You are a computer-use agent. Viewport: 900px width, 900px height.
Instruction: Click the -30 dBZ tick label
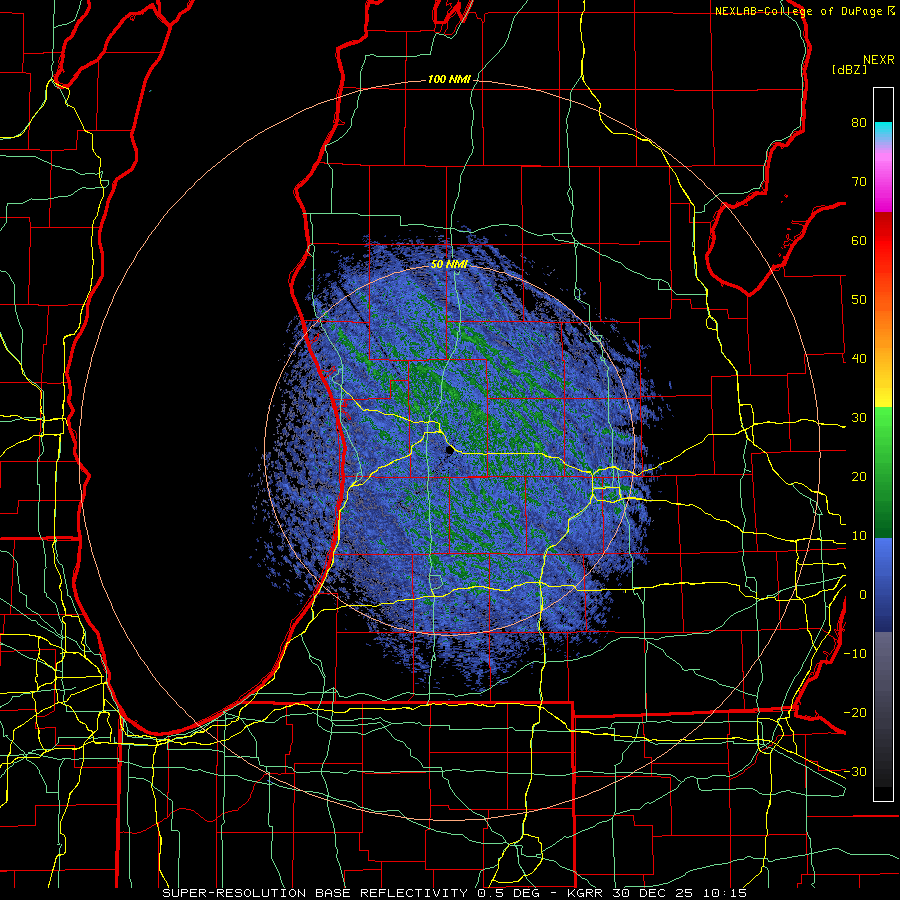click(855, 772)
